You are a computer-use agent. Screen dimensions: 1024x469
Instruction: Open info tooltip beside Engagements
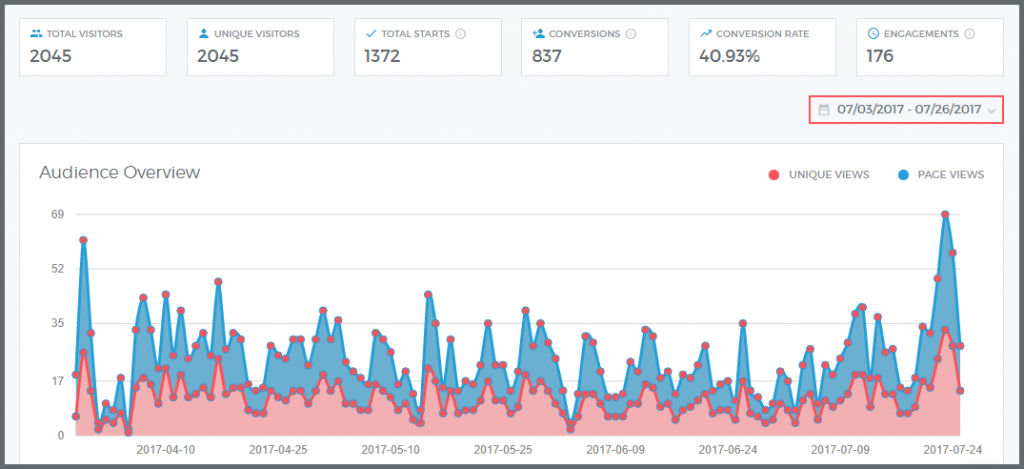967,34
